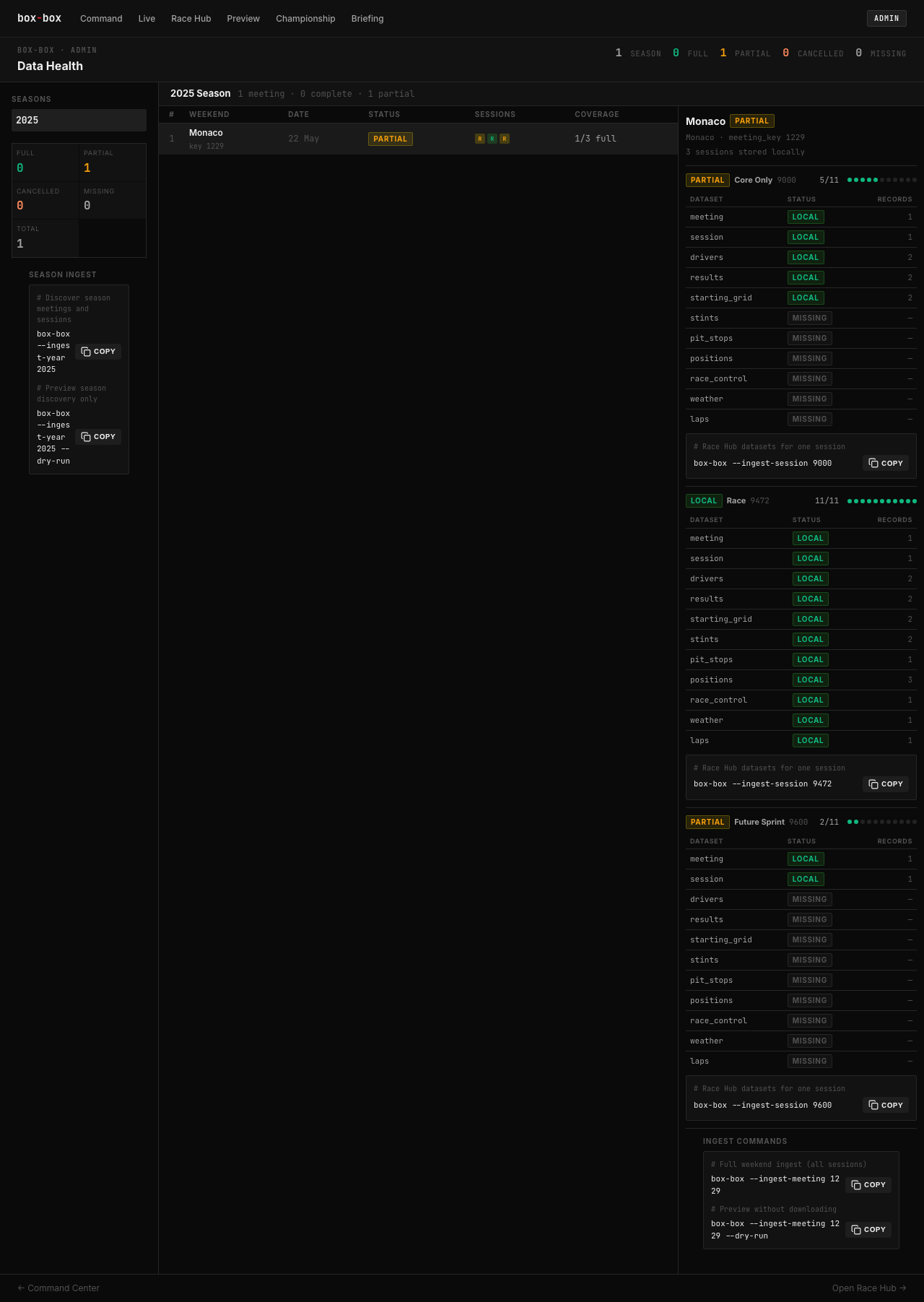Switch to the Preview nav item
The image size is (924, 1302).
click(x=243, y=19)
